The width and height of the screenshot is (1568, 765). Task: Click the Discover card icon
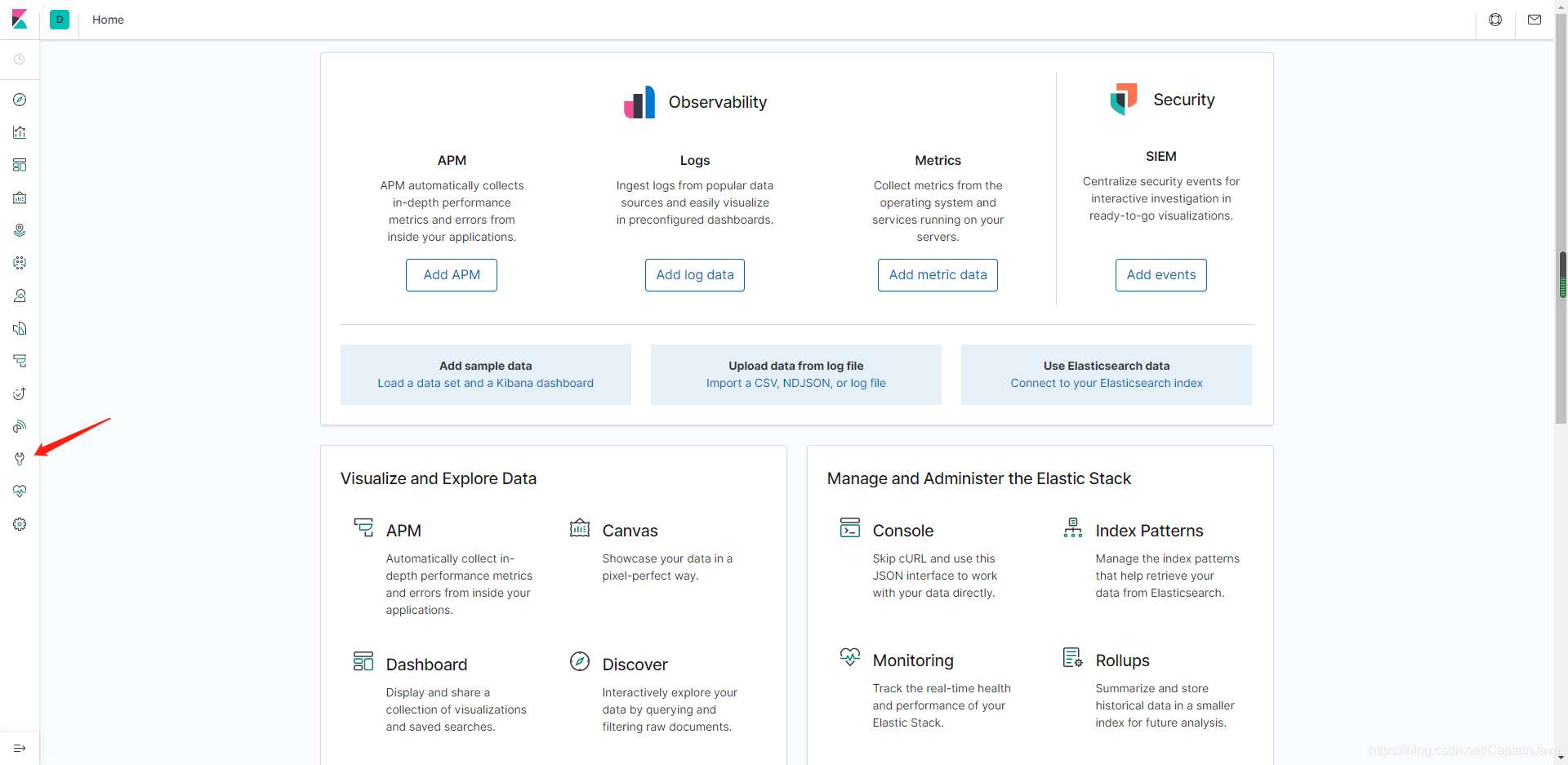pyautogui.click(x=580, y=660)
